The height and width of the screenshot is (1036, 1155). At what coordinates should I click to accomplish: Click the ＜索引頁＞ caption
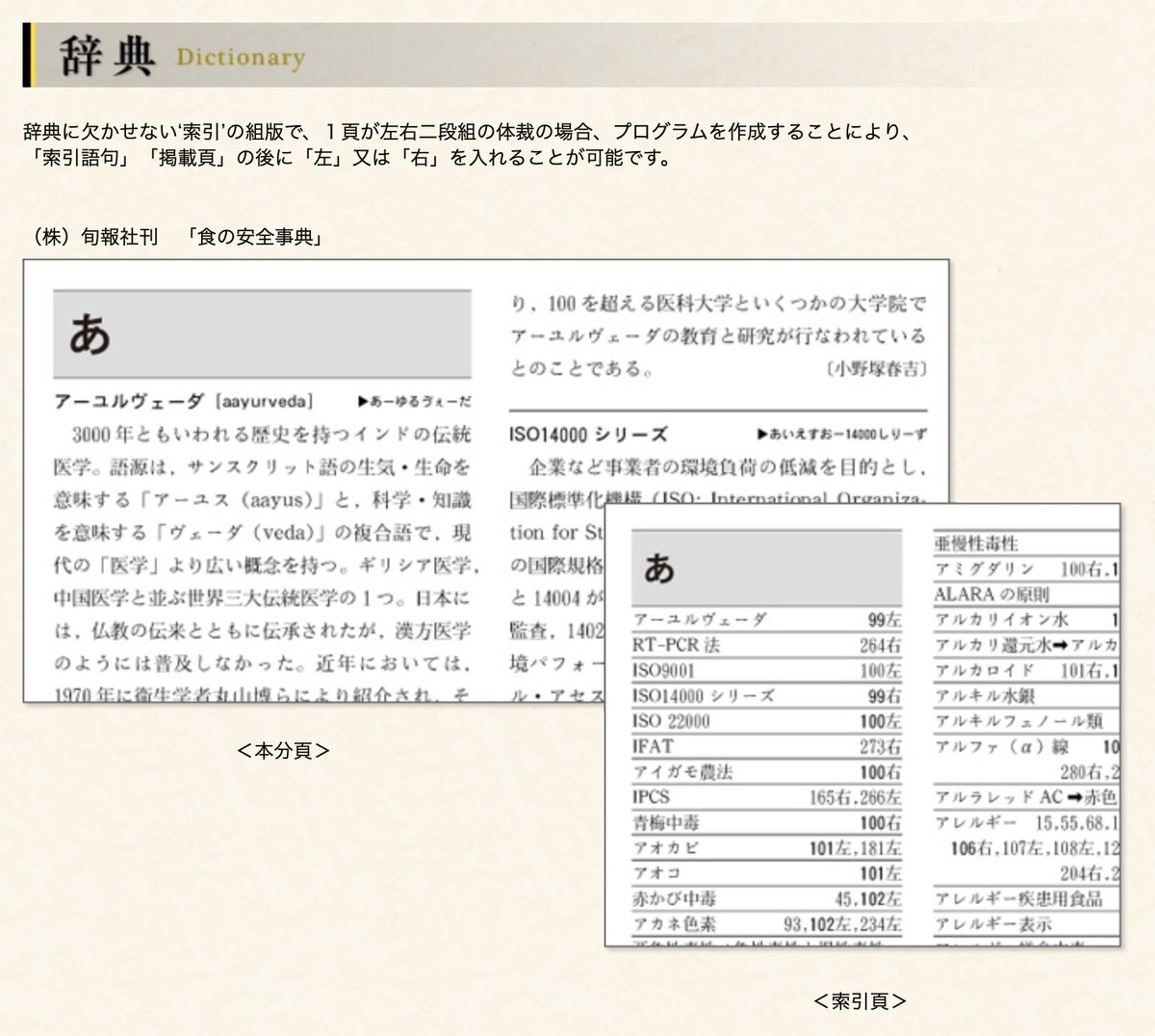click(860, 1001)
